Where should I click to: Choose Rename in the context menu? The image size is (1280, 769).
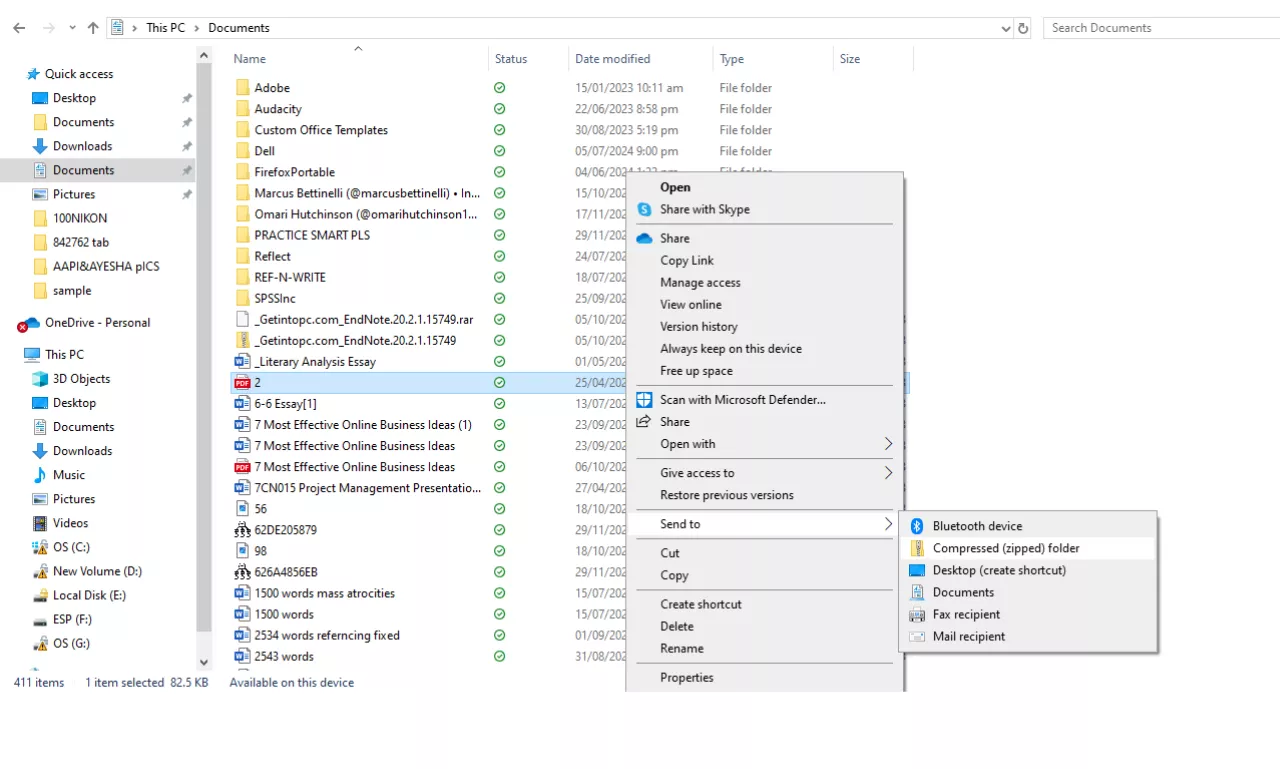(681, 648)
